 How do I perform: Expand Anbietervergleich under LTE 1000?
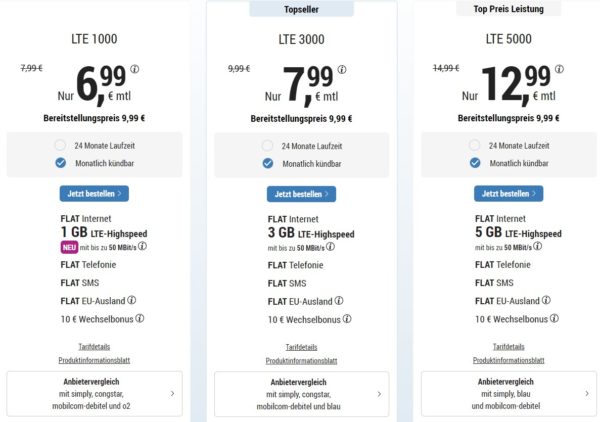point(95,394)
